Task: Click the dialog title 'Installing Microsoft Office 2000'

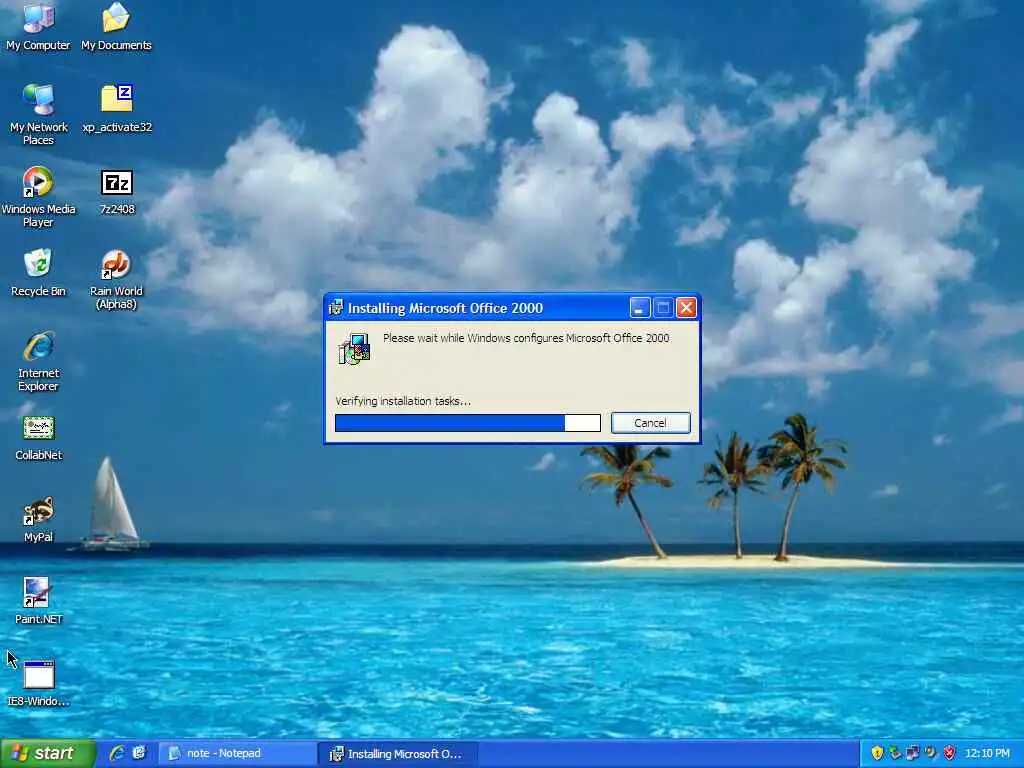Action: tap(445, 308)
